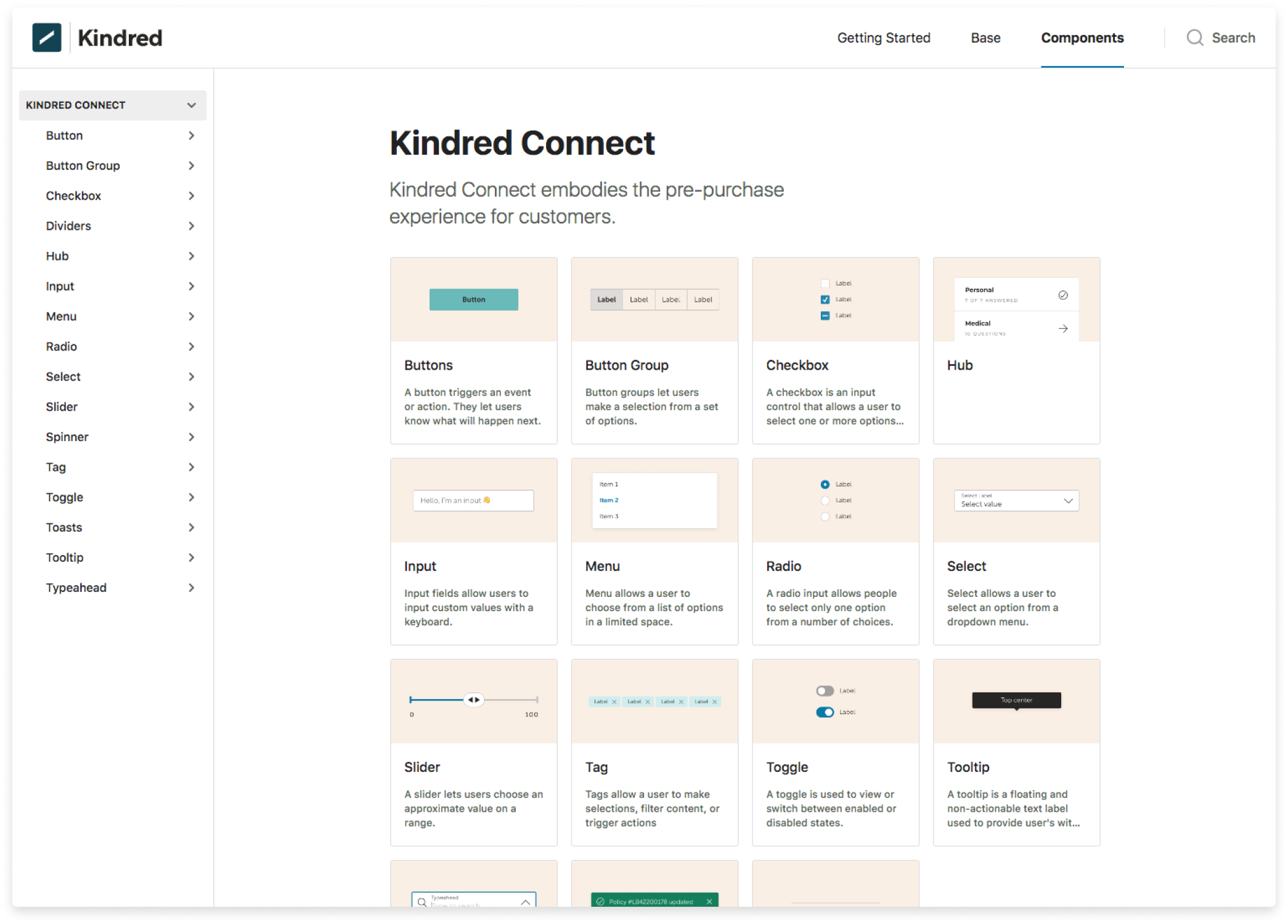Click chevron arrow next to Typeahead
The width and height of the screenshot is (1288, 924).
(x=191, y=588)
